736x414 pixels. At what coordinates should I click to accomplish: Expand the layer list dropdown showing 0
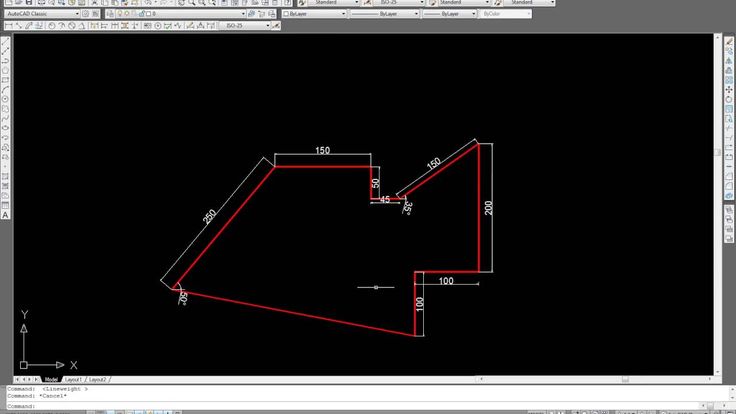(243, 14)
